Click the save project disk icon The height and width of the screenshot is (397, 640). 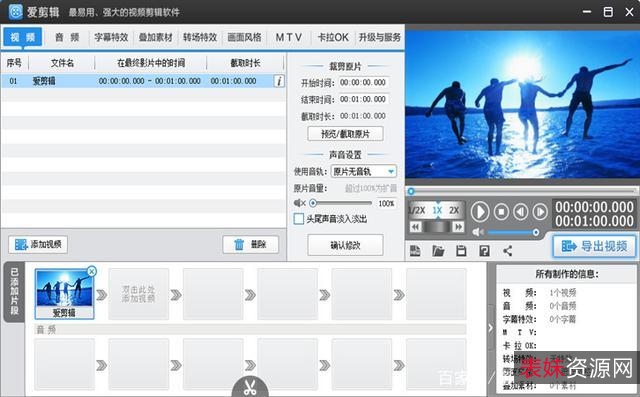pyautogui.click(x=461, y=251)
